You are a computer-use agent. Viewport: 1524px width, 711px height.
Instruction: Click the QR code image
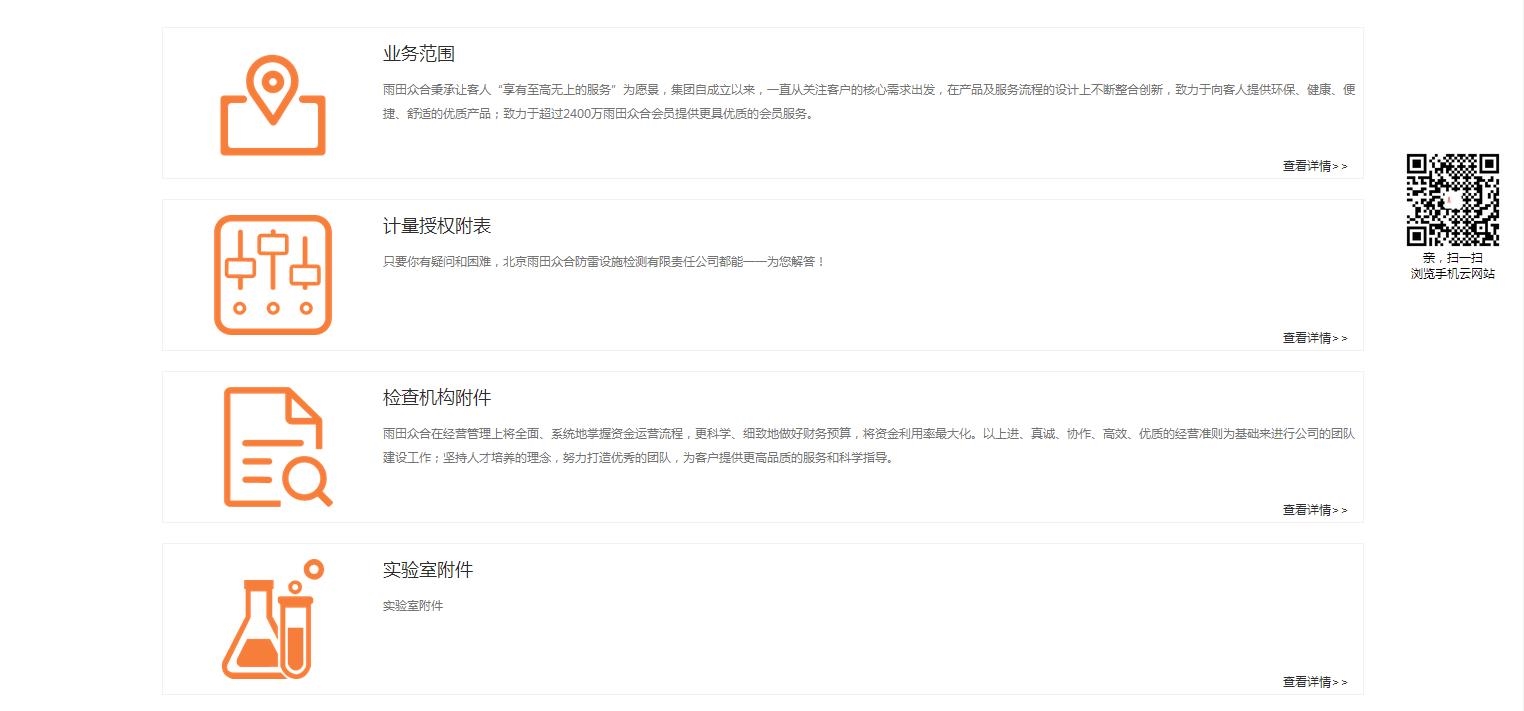click(1453, 199)
